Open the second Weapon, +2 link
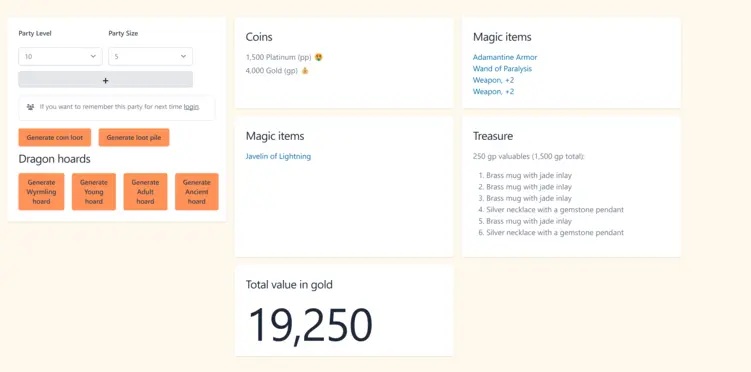Viewport: 751px width, 372px height. click(x=493, y=91)
